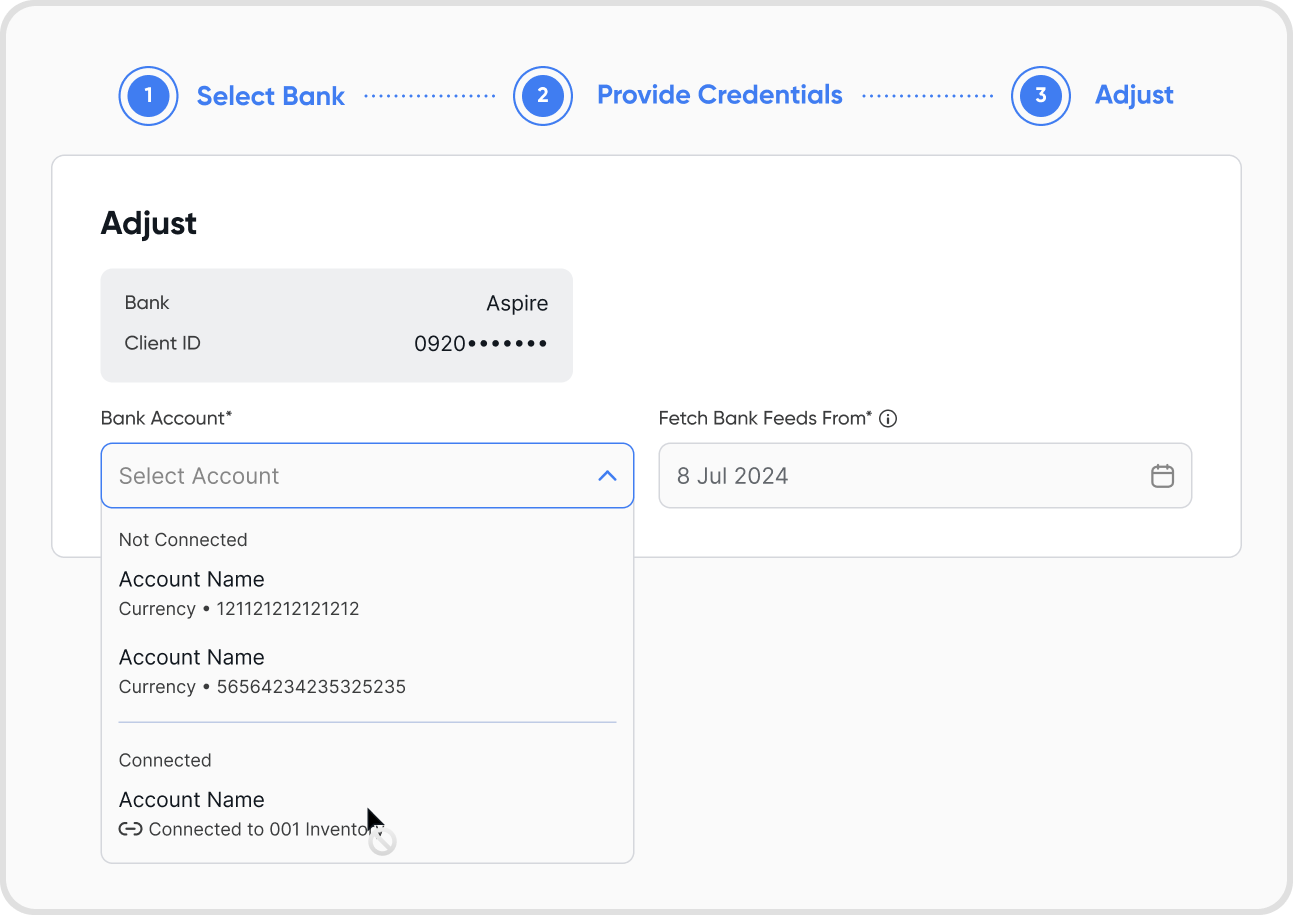
Task: Click the step 2 numbered circle
Action: (x=543, y=96)
